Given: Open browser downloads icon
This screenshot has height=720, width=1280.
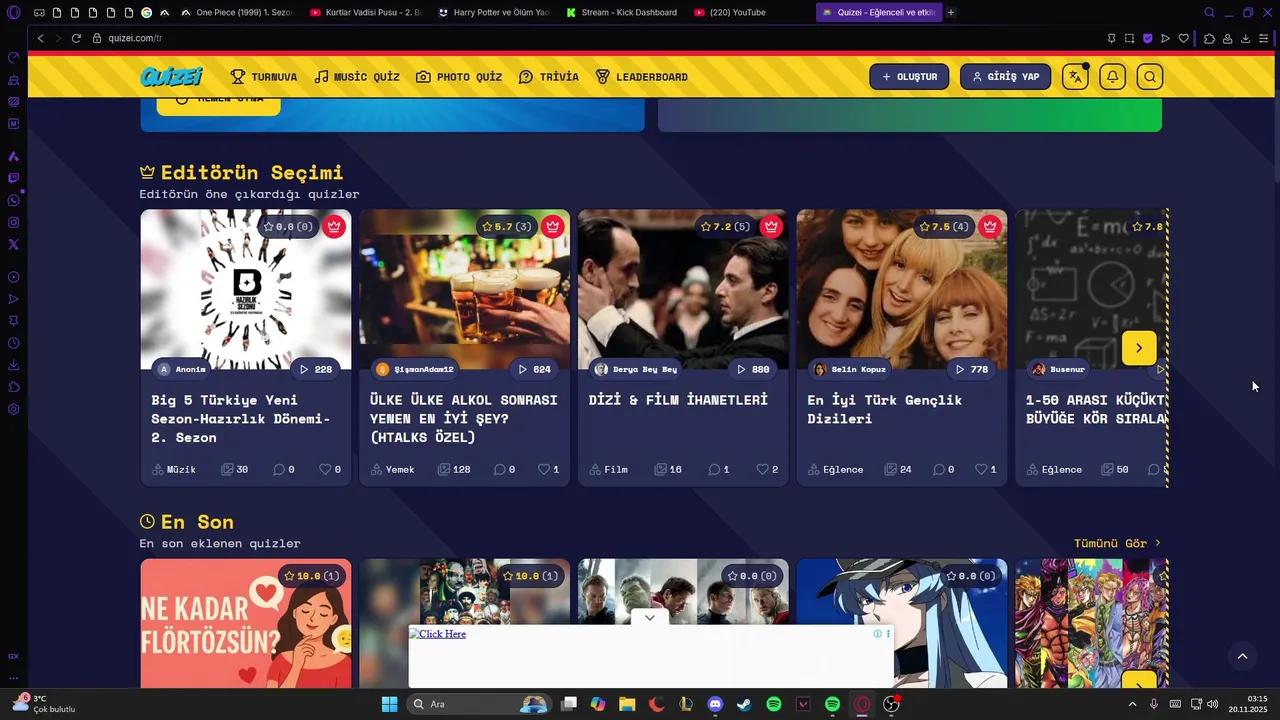Looking at the screenshot, I should click(1245, 38).
